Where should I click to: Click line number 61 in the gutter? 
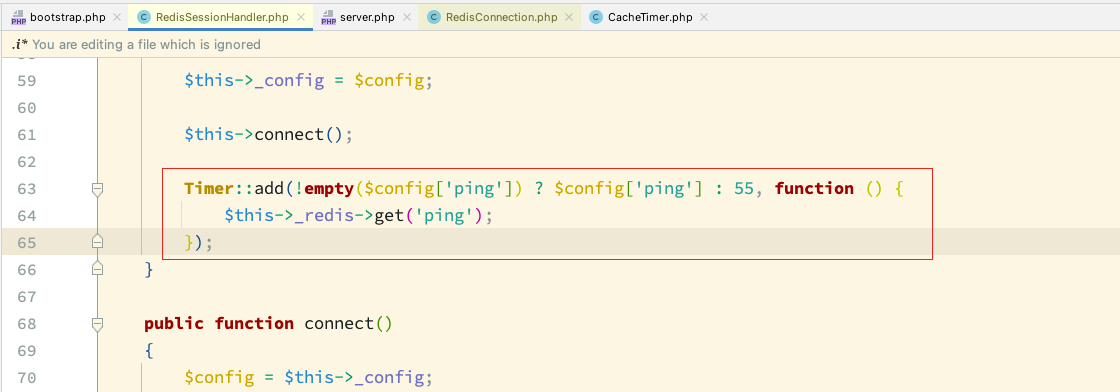[x=26, y=135]
